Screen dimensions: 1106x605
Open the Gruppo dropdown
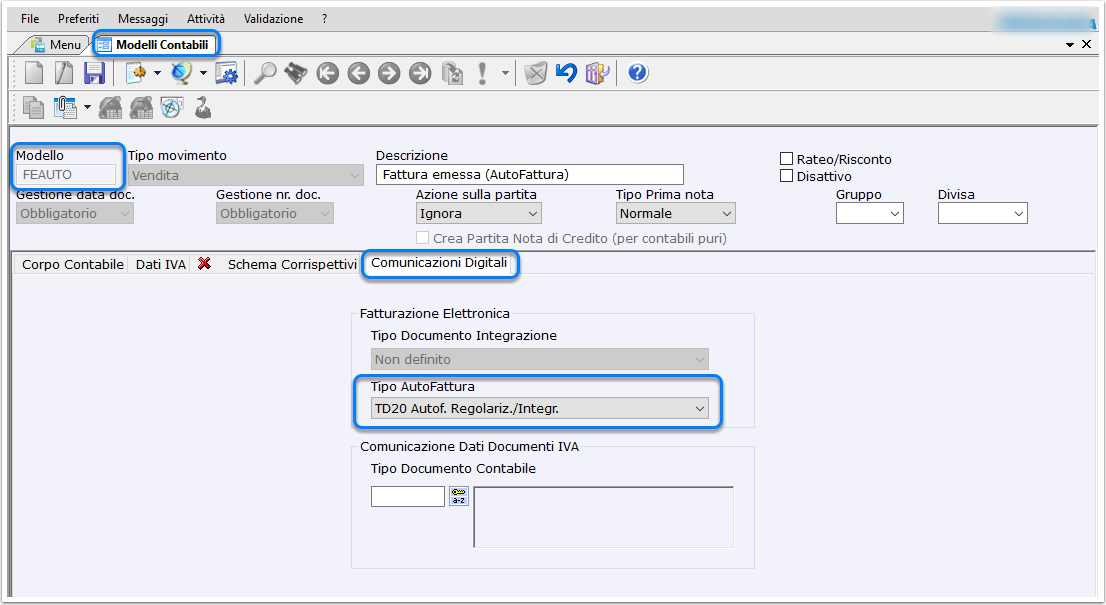point(870,213)
